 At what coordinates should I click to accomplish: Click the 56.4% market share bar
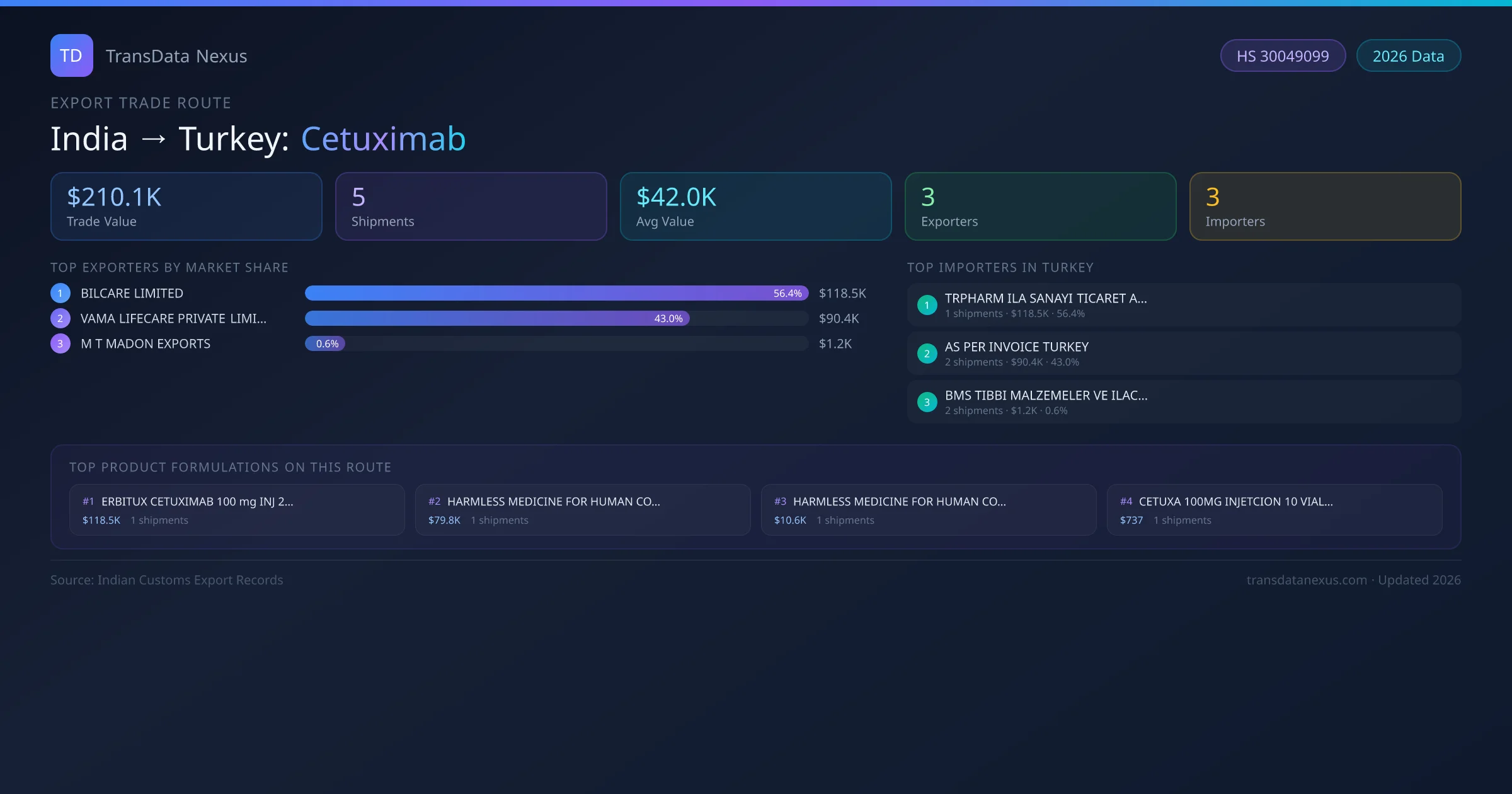[556, 293]
